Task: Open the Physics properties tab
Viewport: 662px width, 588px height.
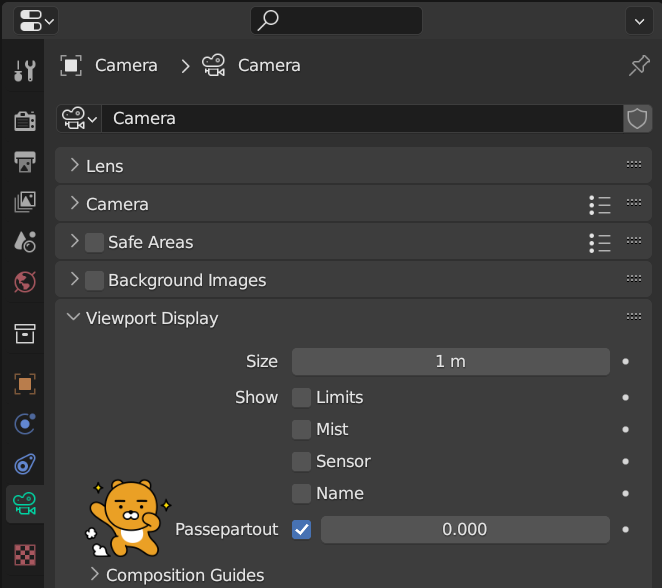Action: pos(25,424)
